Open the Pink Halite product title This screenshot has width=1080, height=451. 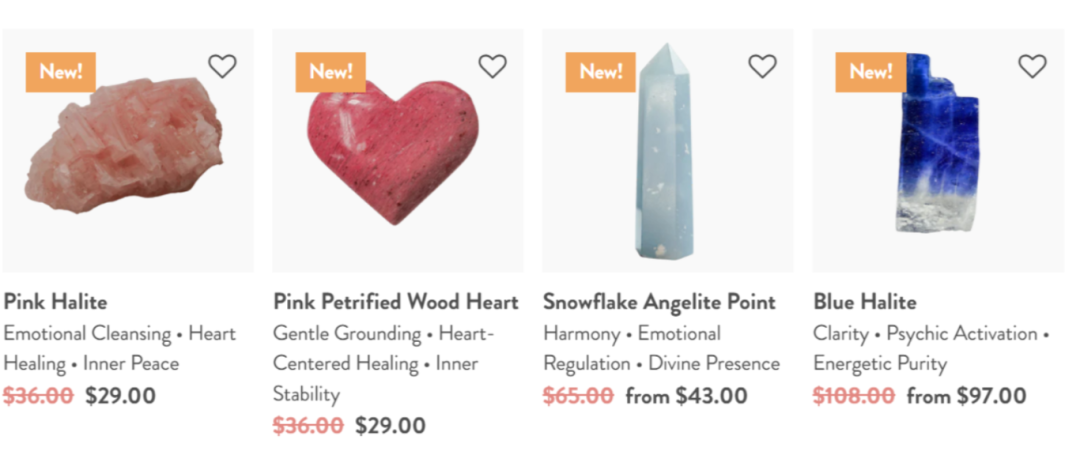55,302
